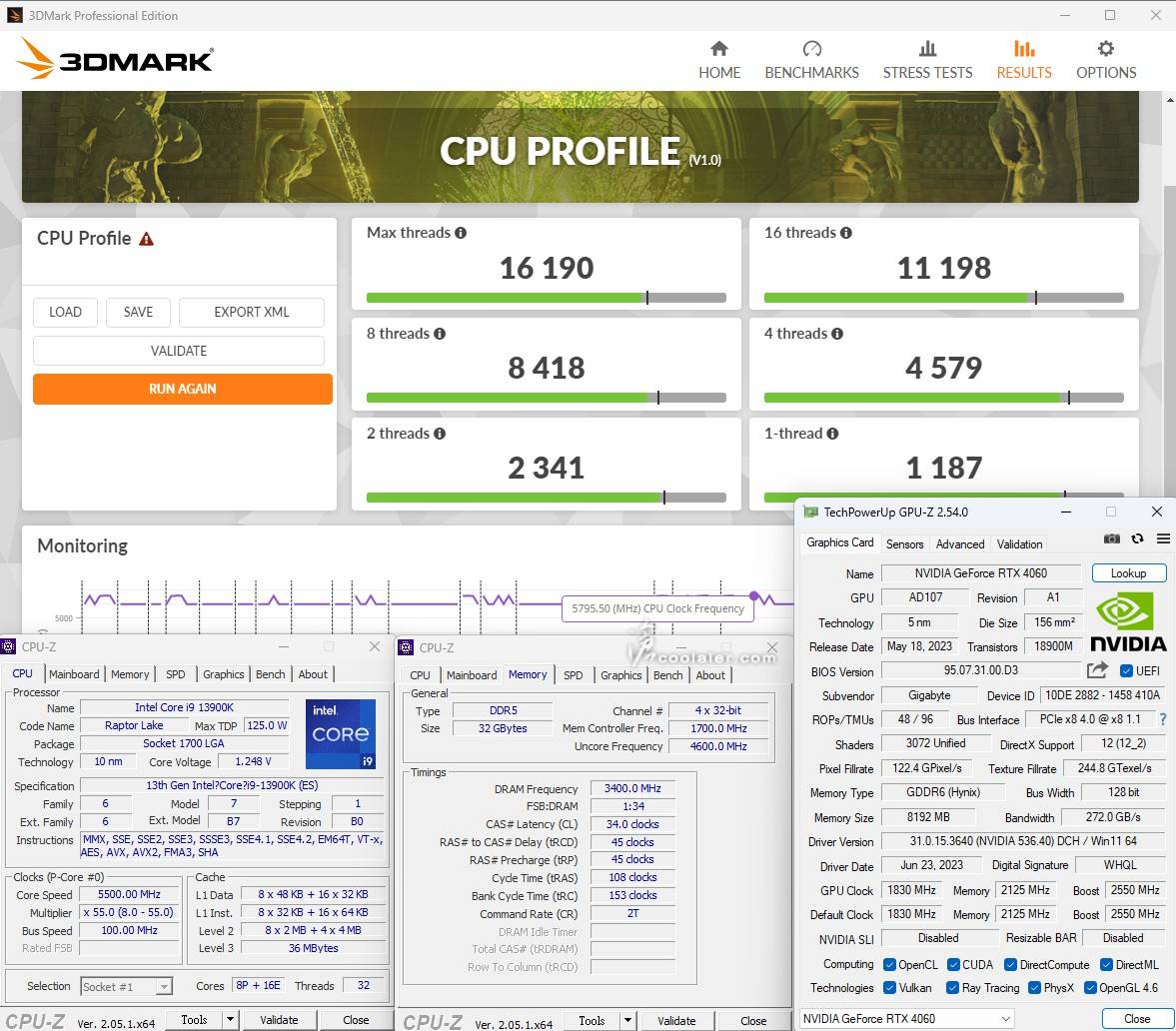Click the warning icon next to CPU Profile

tap(147, 239)
